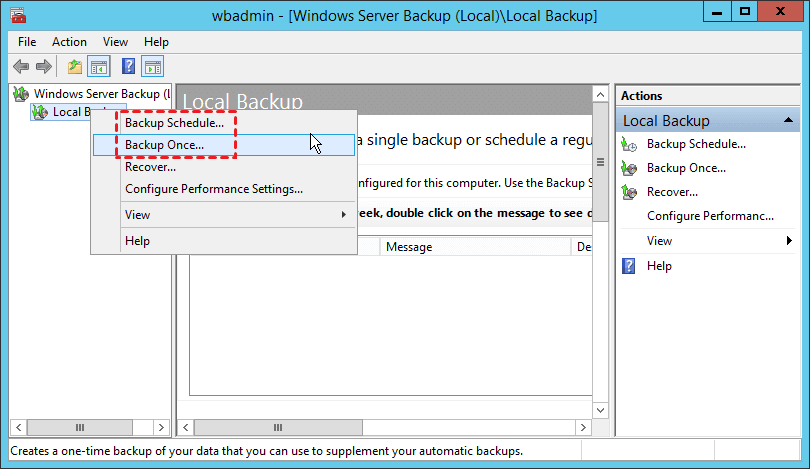Open the View menu in menu bar
Viewport: 810px width, 469px height.
[115, 42]
